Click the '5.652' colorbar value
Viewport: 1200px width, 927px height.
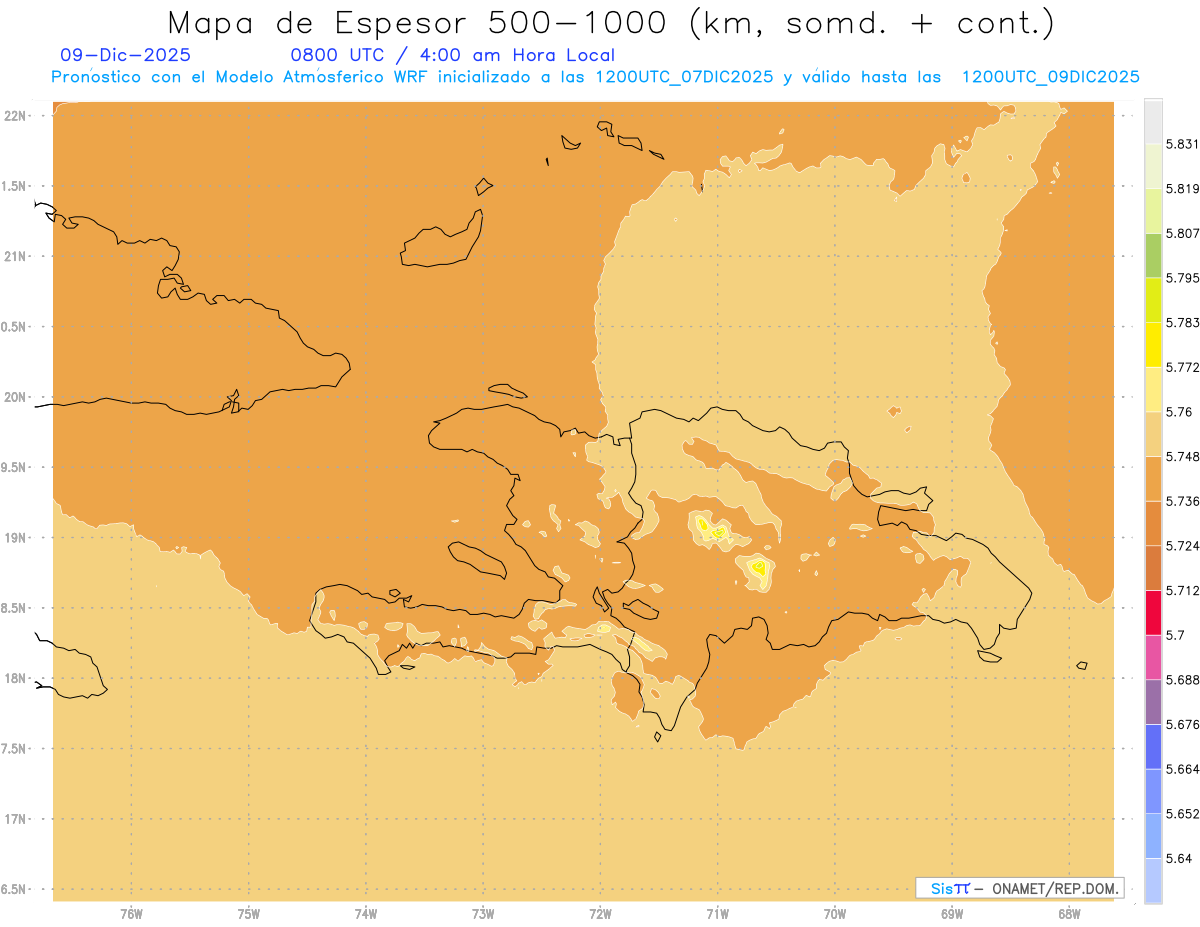(1182, 814)
